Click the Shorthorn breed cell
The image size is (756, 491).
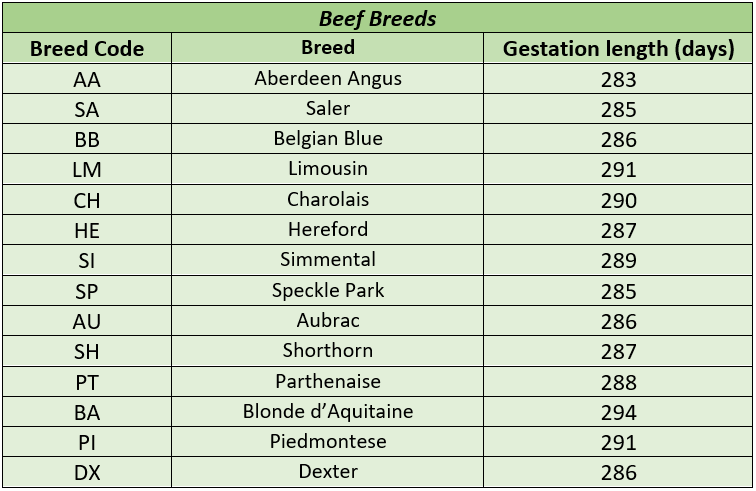[x=328, y=351]
